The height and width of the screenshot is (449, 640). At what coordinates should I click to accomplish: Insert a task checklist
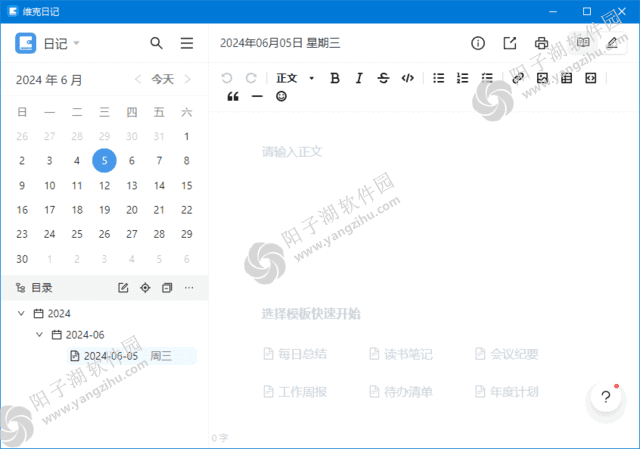(487, 78)
